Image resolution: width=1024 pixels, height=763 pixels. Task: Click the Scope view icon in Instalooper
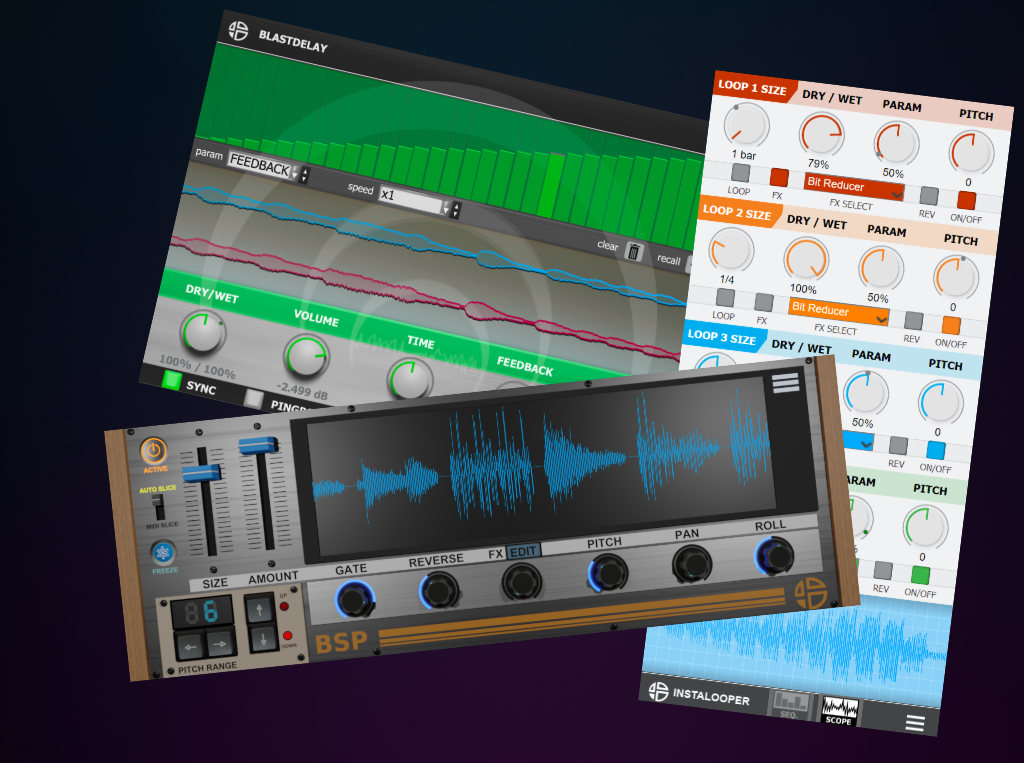839,710
